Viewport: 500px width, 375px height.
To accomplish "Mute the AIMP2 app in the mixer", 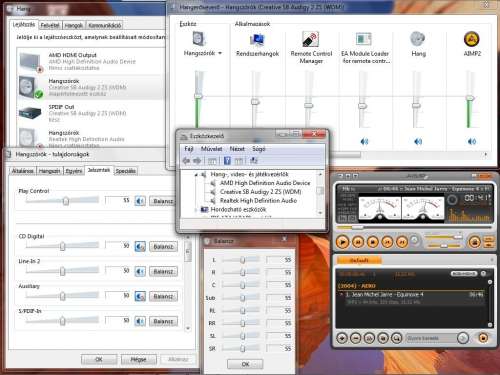I will pos(472,142).
